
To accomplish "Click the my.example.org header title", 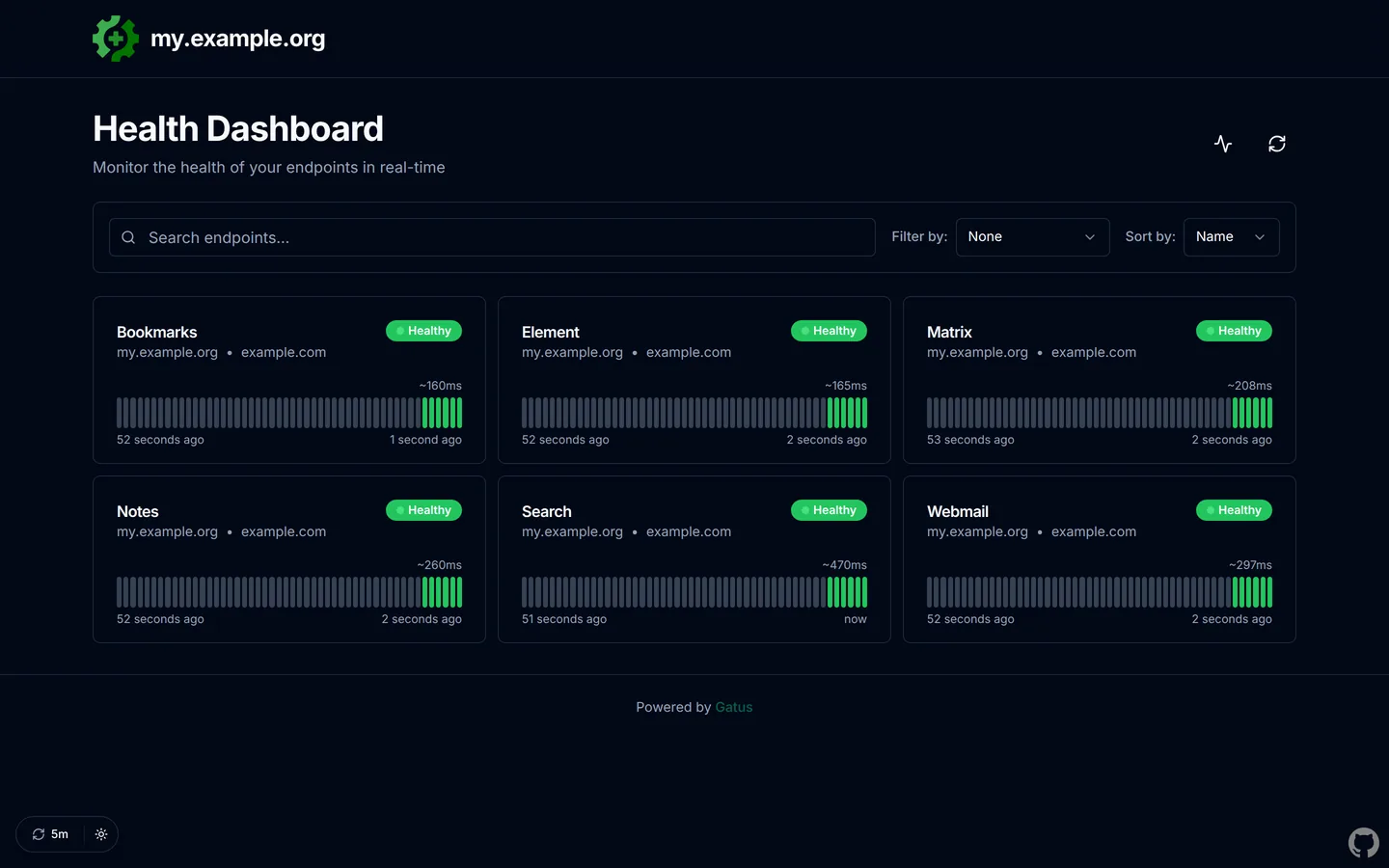I will (238, 39).
